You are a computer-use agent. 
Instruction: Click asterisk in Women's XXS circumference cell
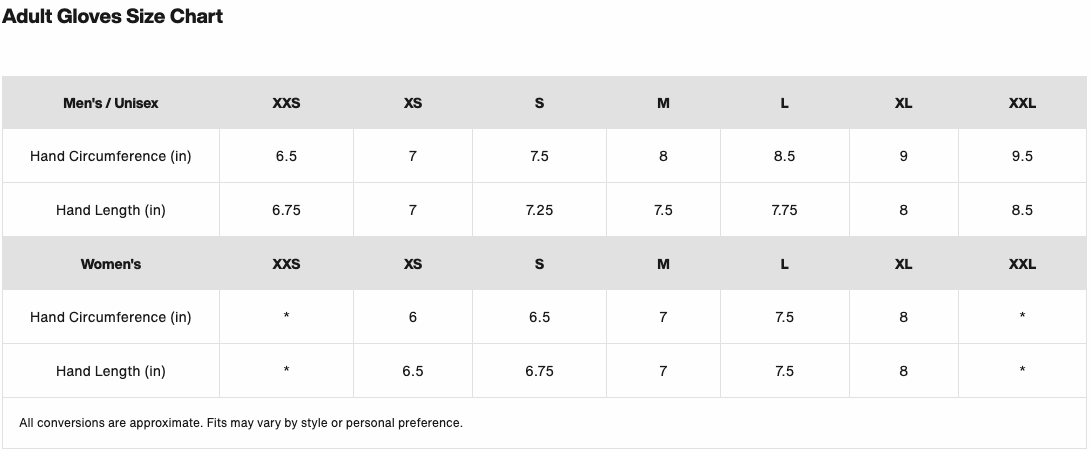pos(286,317)
